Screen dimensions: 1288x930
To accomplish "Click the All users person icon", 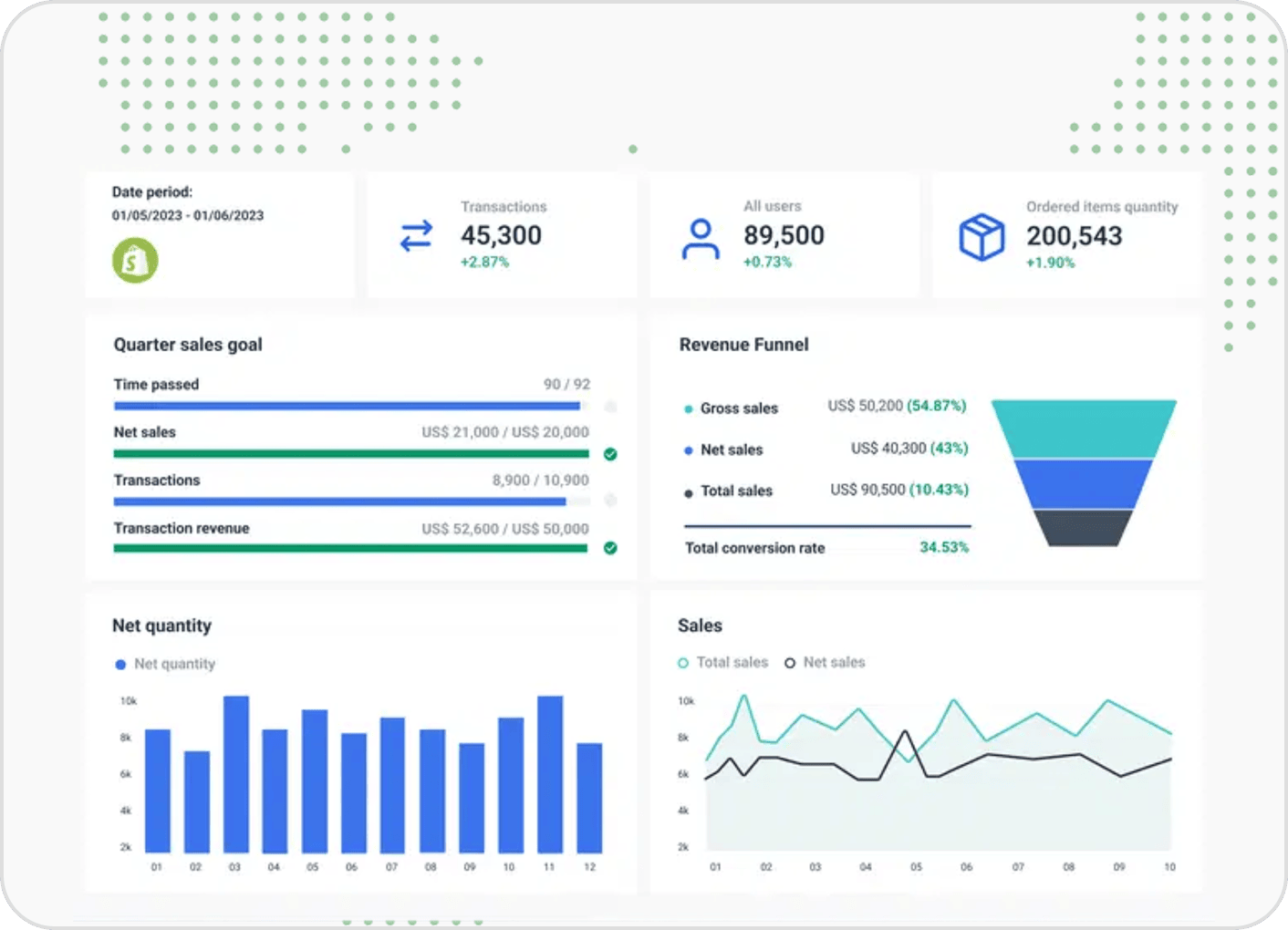I will [x=700, y=239].
